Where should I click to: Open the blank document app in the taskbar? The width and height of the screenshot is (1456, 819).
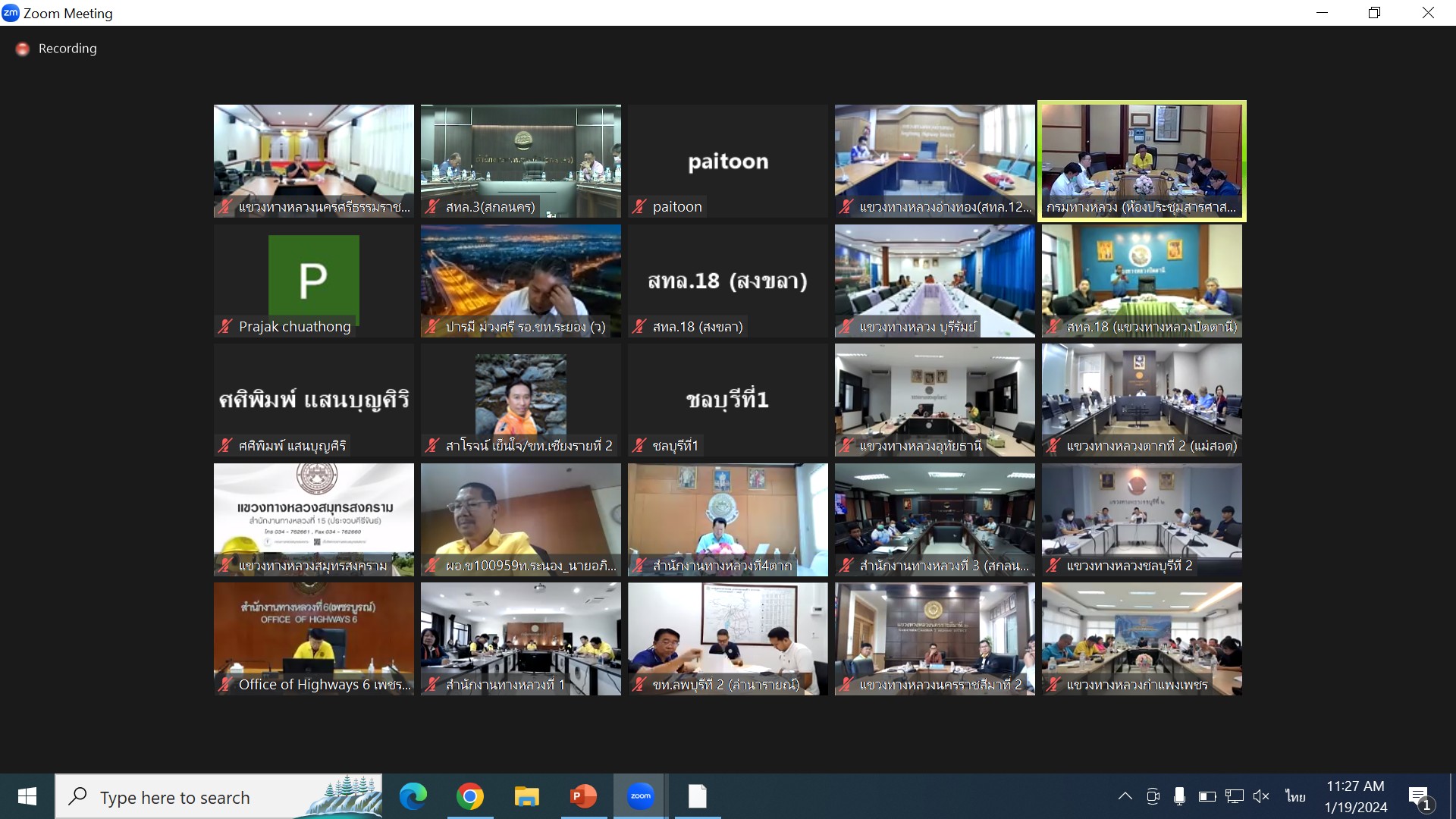click(x=697, y=796)
